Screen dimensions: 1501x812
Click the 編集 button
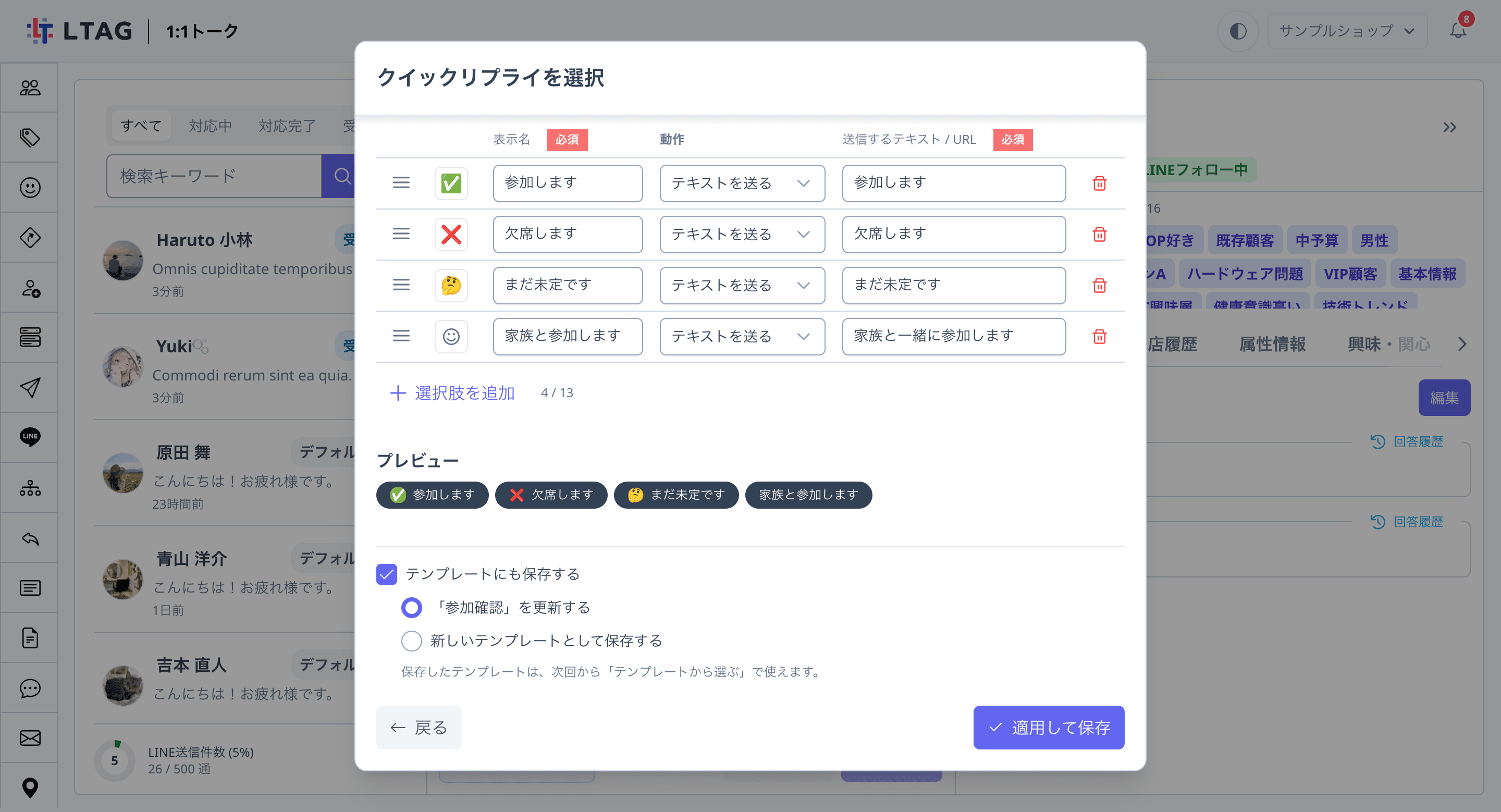click(1444, 398)
